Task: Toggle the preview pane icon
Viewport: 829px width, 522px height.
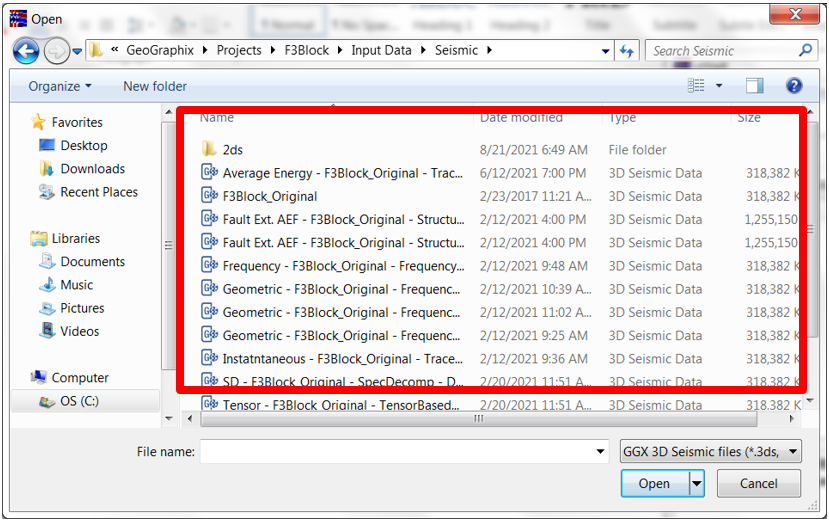Action: click(x=754, y=86)
